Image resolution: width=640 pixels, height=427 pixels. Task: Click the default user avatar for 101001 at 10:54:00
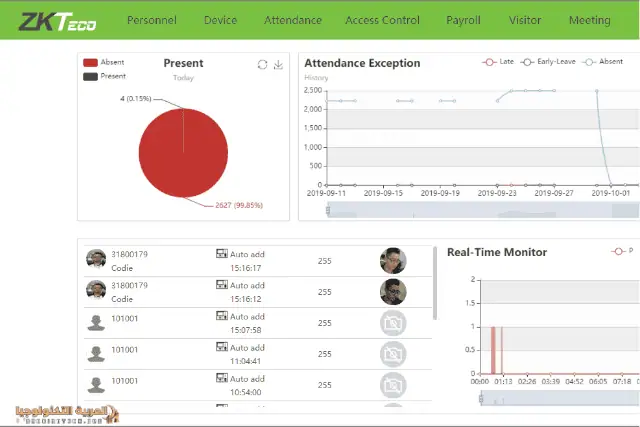coord(96,385)
